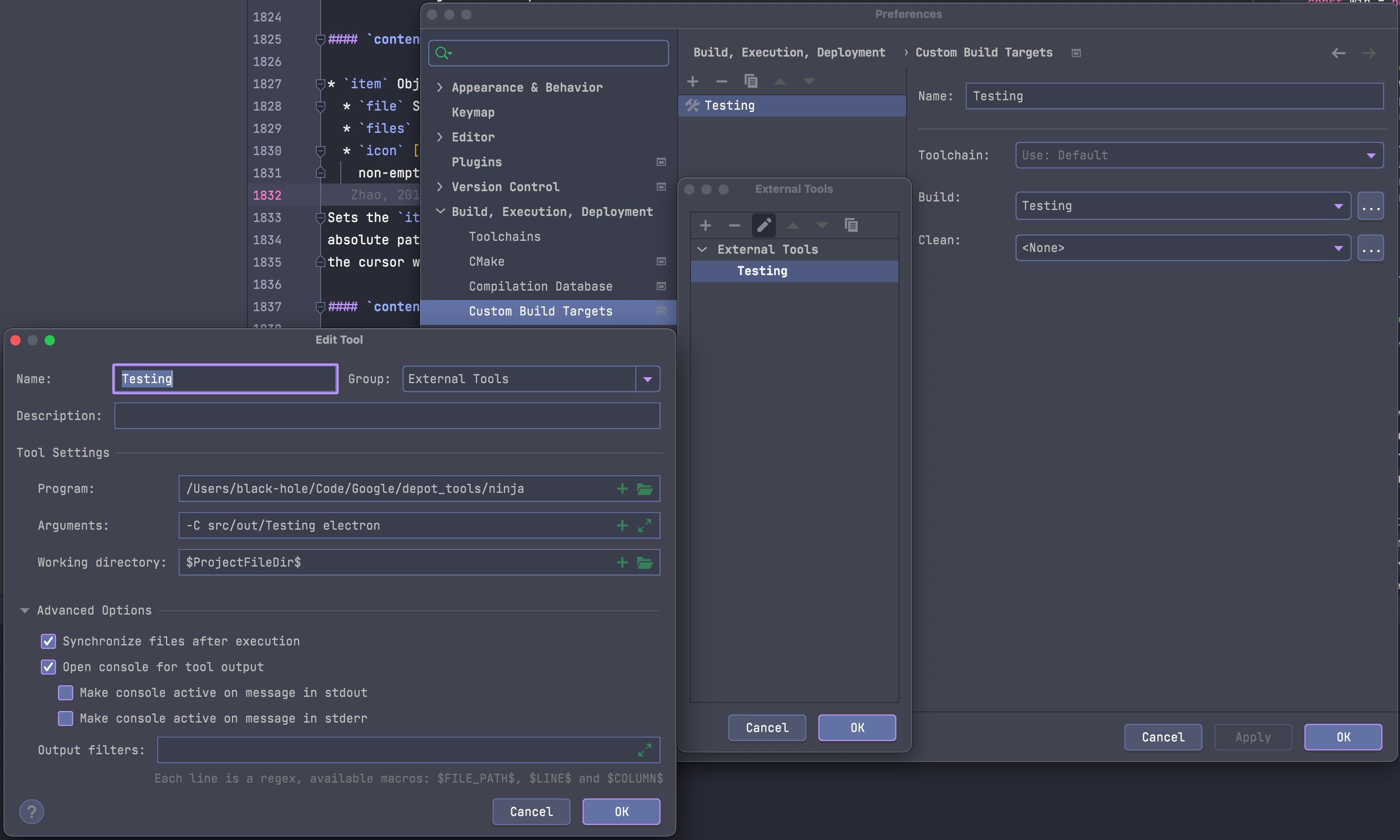Remove the selected custom build target

pyautogui.click(x=721, y=81)
